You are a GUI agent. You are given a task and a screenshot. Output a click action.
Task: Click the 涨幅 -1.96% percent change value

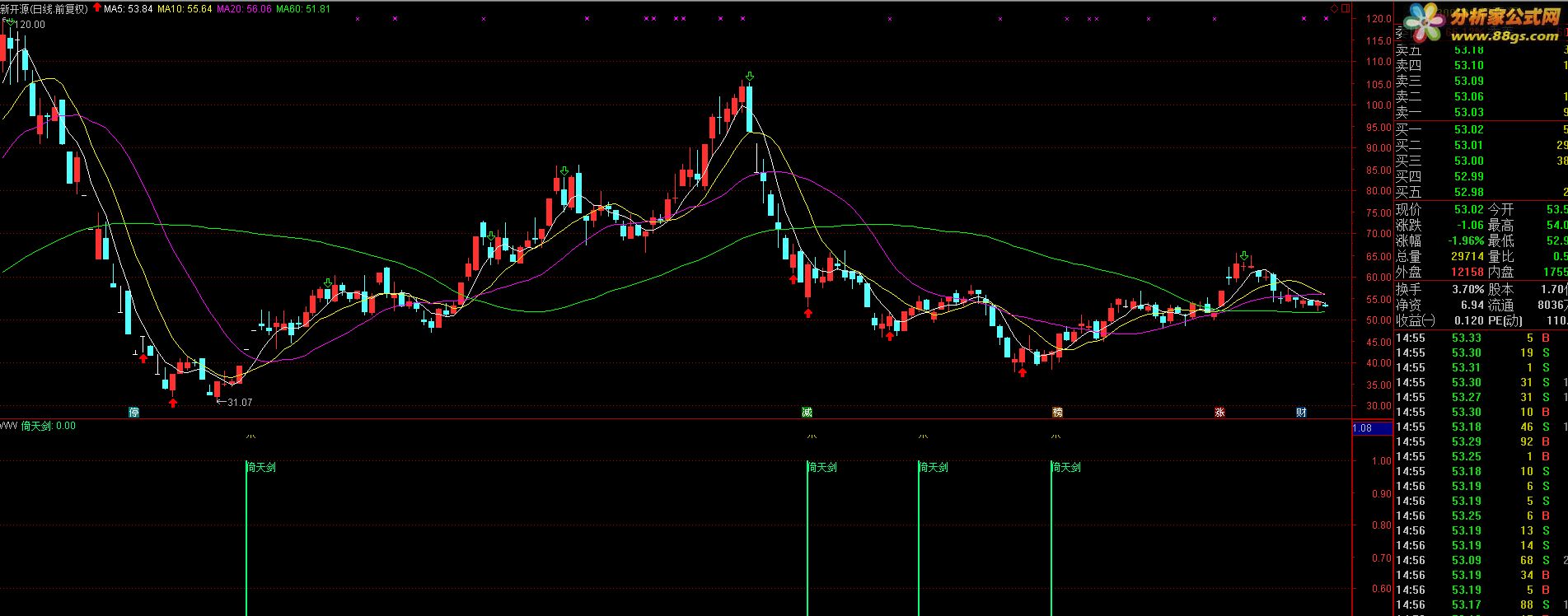point(1467,241)
